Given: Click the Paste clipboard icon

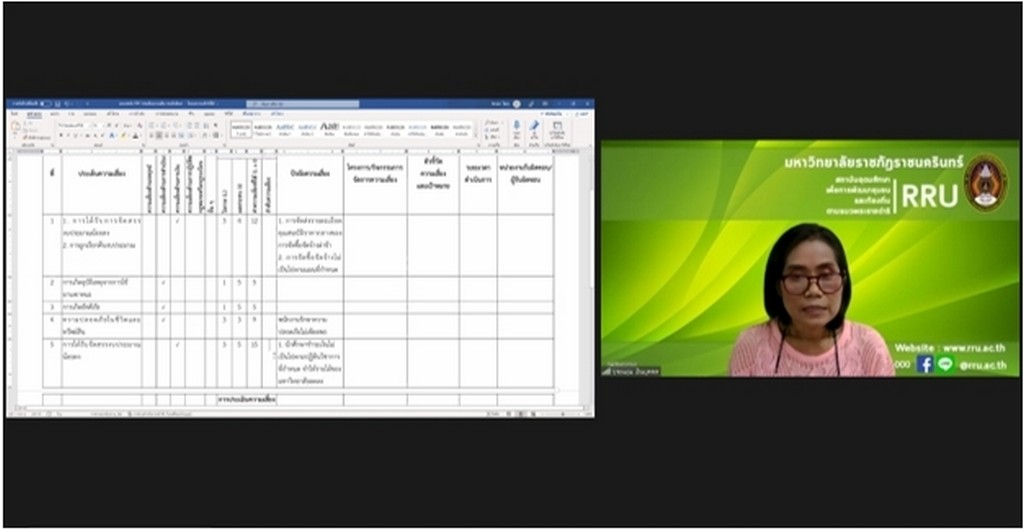Looking at the screenshot, I should coord(16,127).
